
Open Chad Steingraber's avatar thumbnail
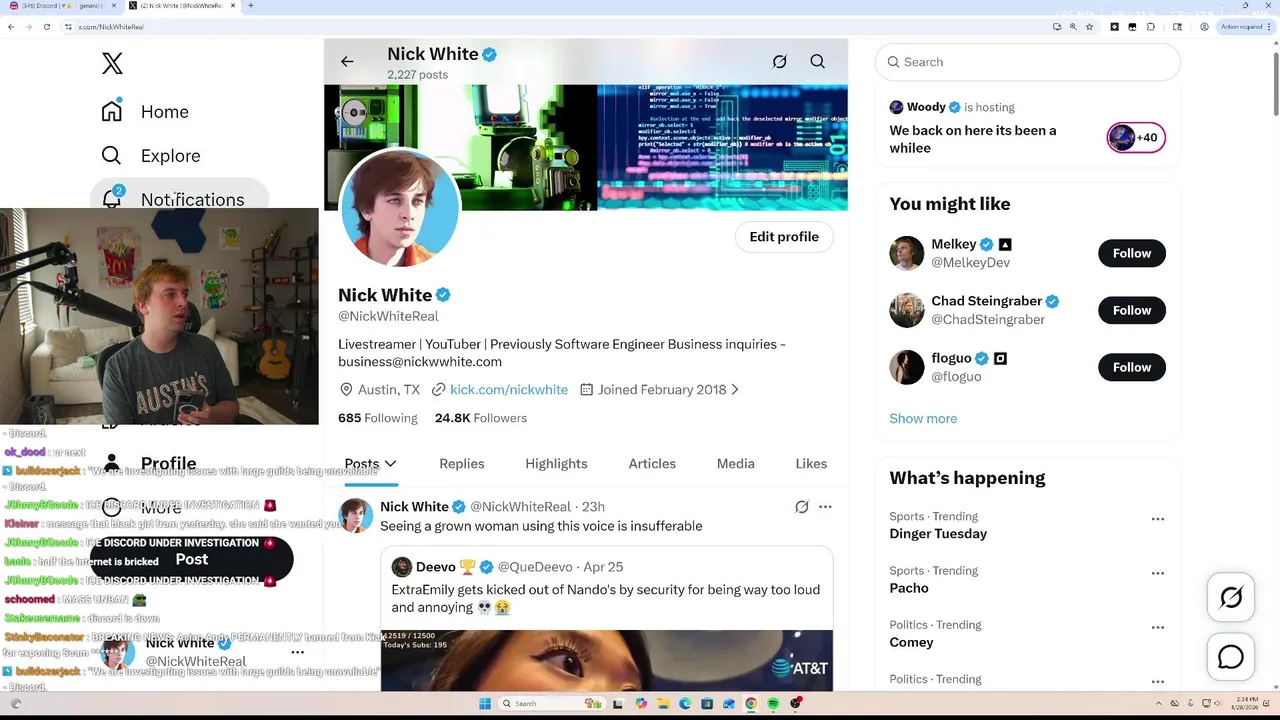907,310
